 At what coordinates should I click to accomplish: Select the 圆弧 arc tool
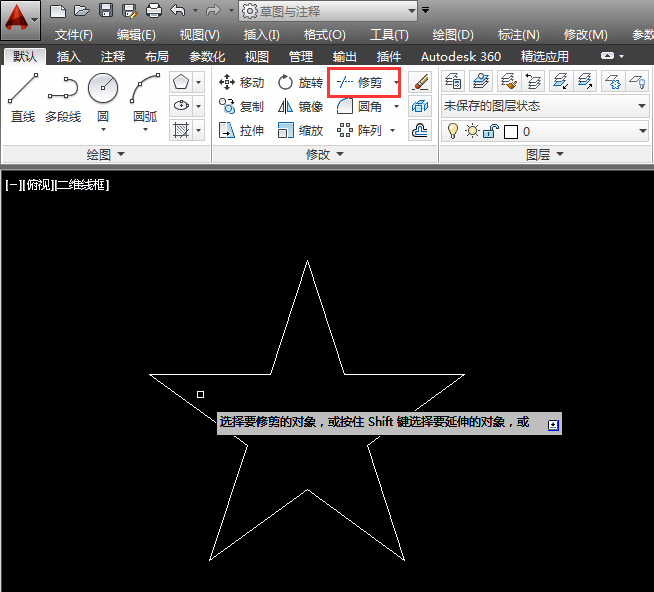point(145,97)
